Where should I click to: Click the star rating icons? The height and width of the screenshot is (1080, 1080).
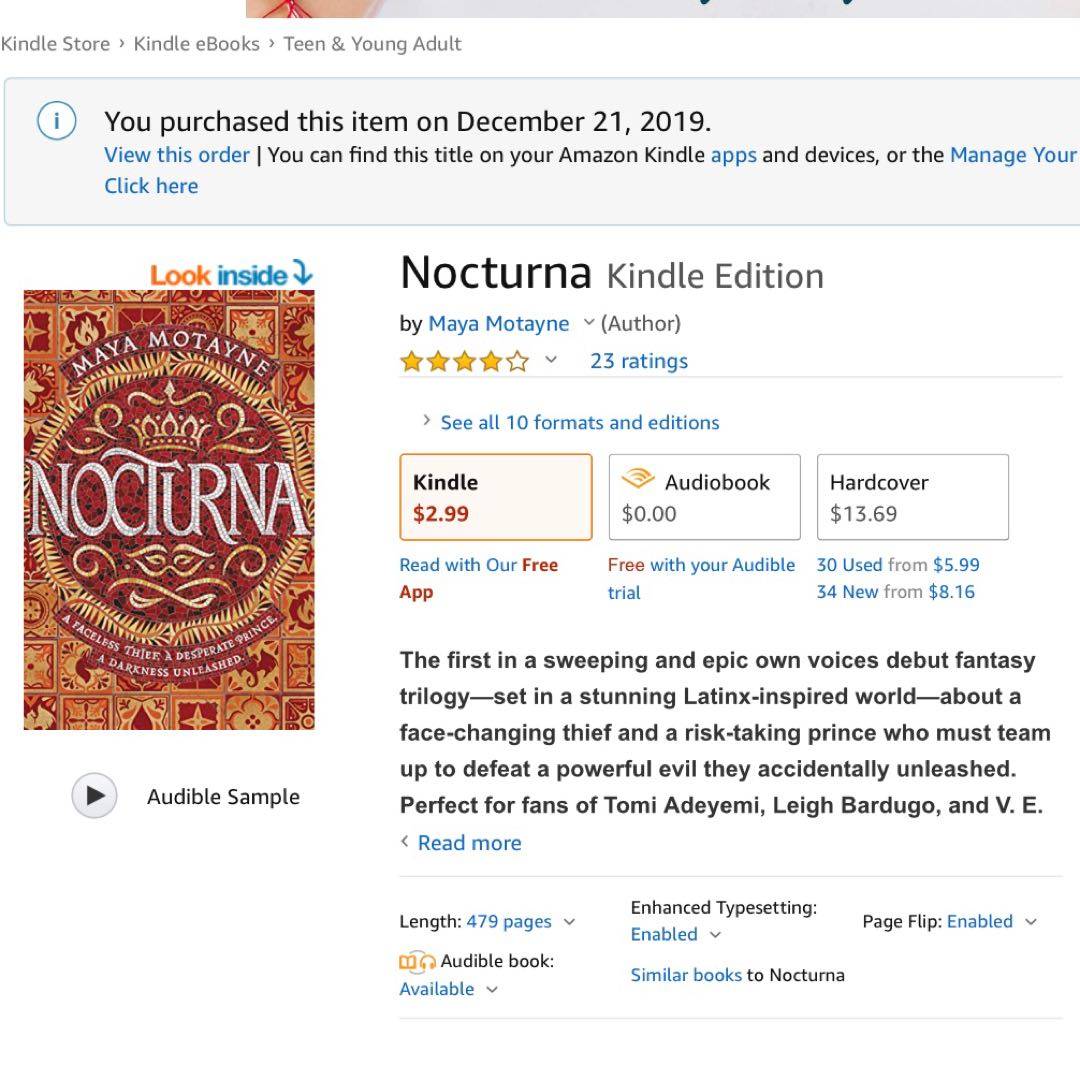(464, 361)
